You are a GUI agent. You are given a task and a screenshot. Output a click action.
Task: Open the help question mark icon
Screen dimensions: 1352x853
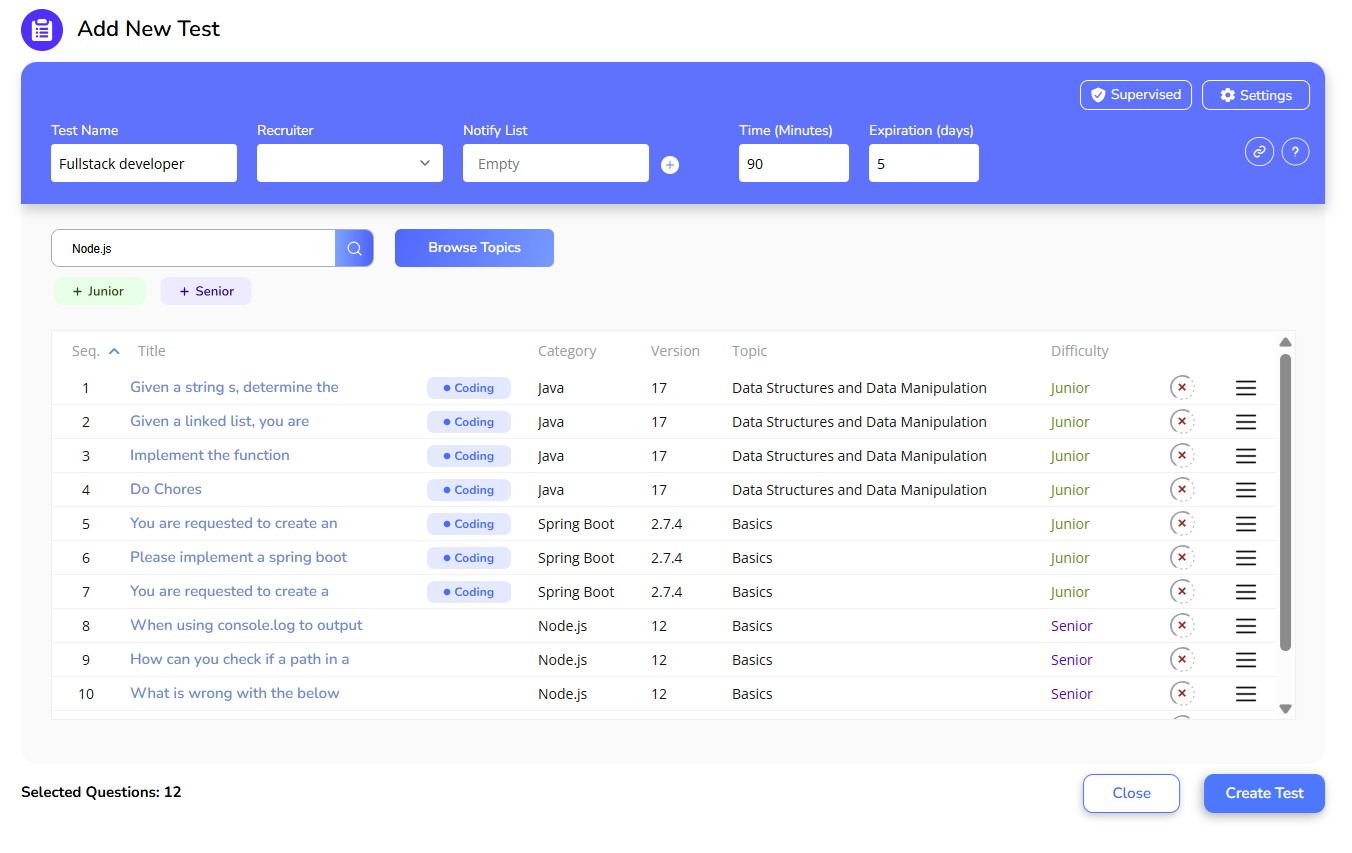point(1295,152)
